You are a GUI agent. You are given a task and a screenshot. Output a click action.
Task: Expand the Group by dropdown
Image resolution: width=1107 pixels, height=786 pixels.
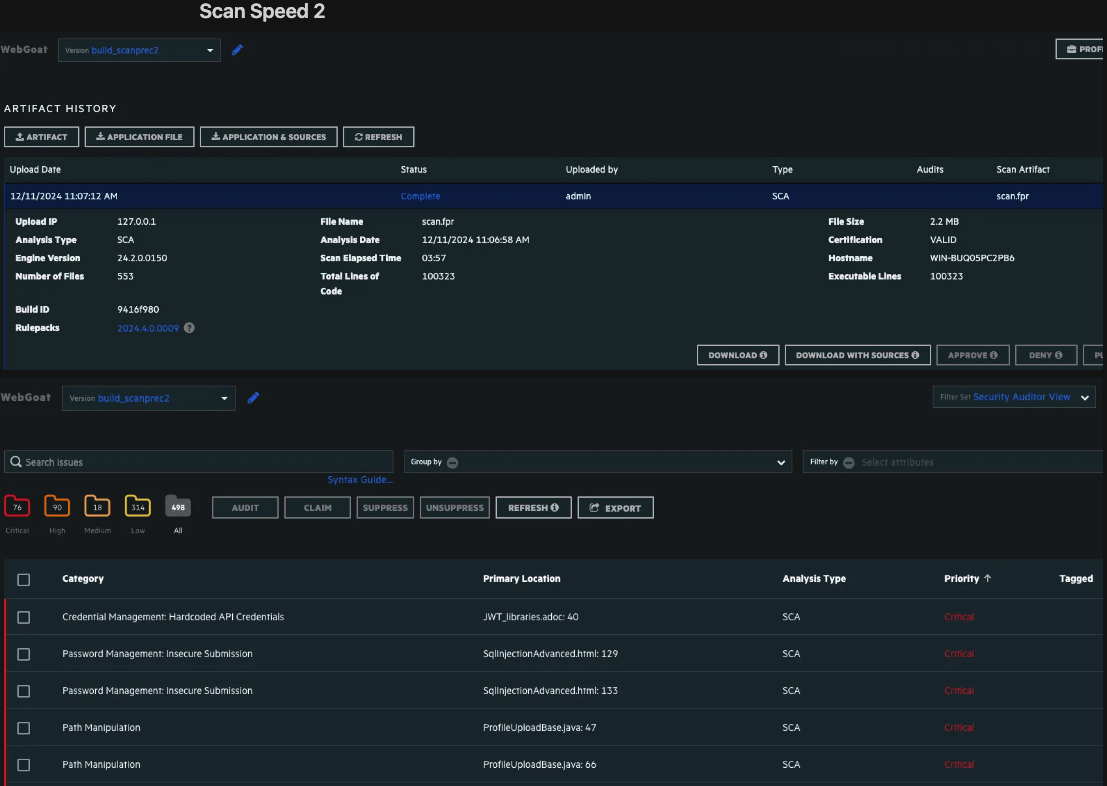click(x=781, y=462)
